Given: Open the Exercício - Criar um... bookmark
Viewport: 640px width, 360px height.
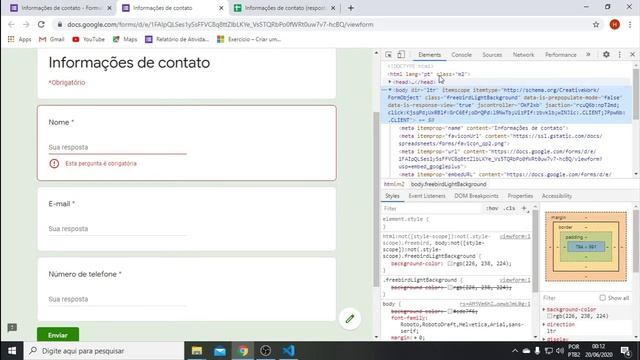Looking at the screenshot, I should (x=249, y=39).
